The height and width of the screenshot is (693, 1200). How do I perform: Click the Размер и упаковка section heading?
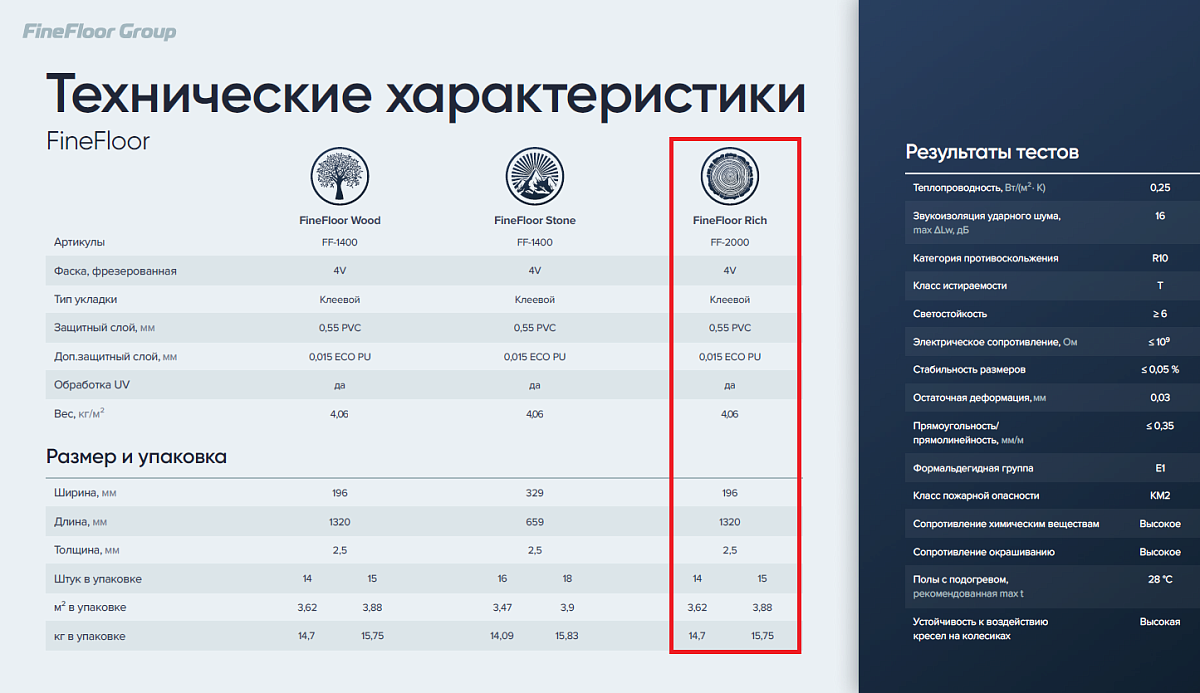click(136, 457)
